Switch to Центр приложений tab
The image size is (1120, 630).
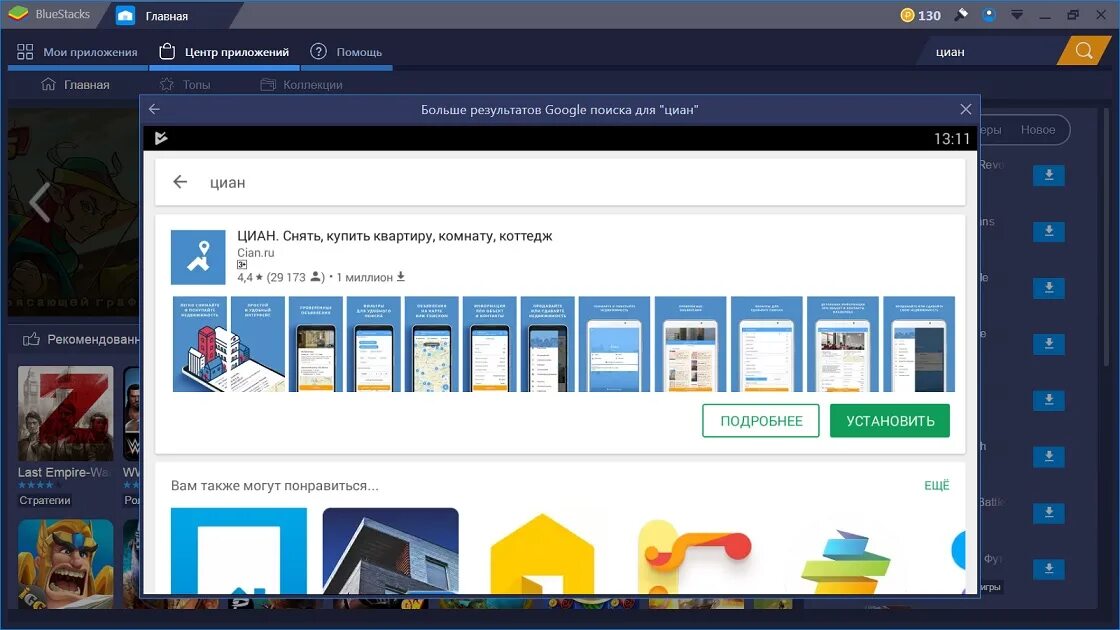[x=224, y=51]
